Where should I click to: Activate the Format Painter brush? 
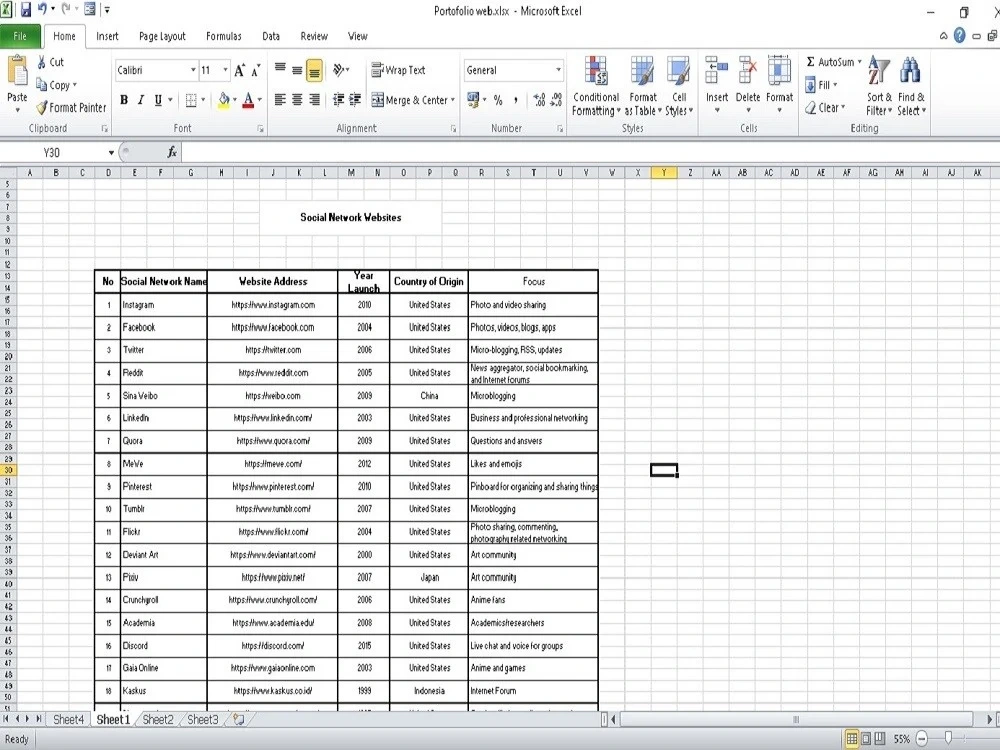(x=42, y=108)
